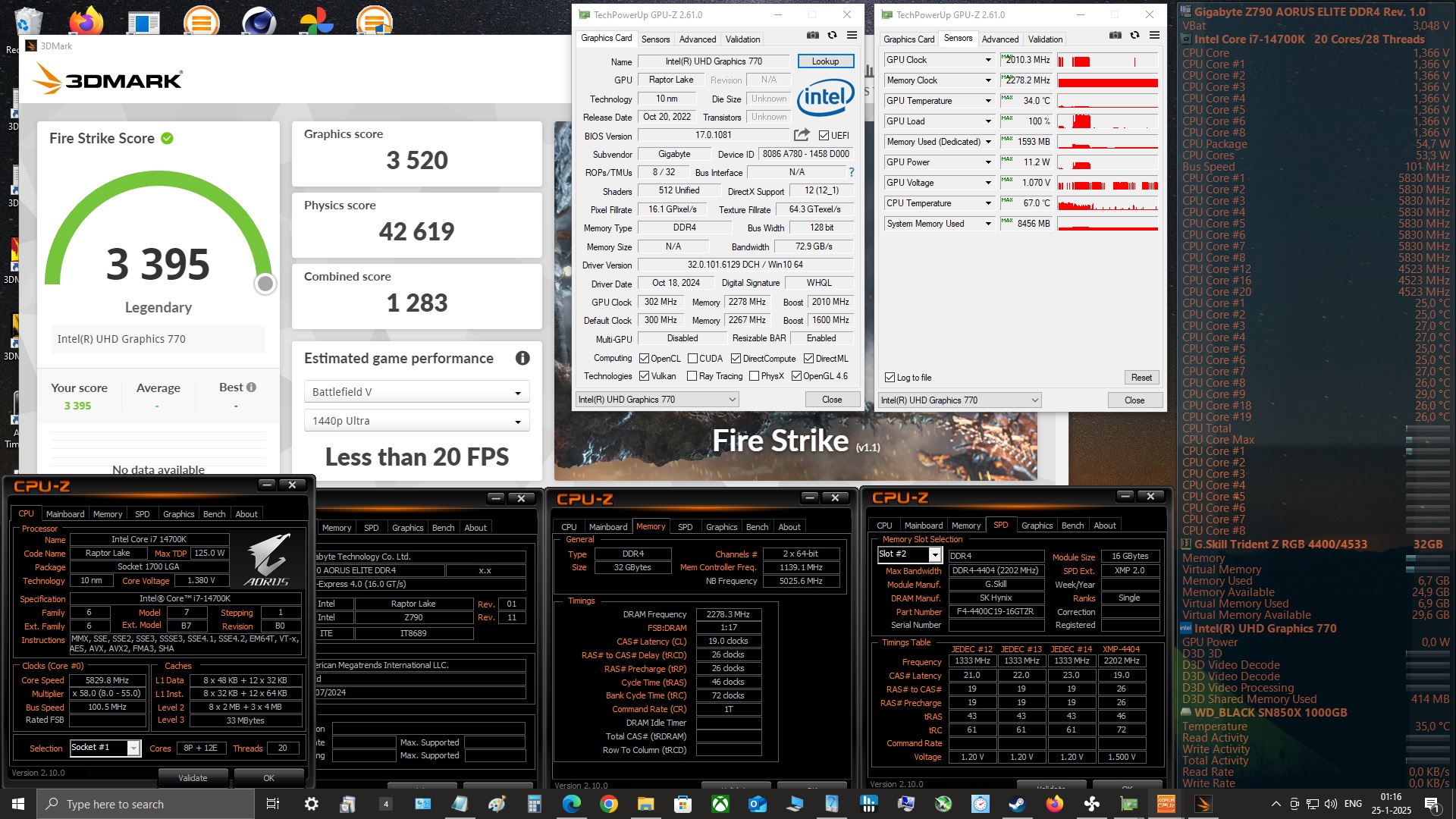Take screenshot in left GPU-Z window
The image size is (1456, 819).
click(813, 35)
